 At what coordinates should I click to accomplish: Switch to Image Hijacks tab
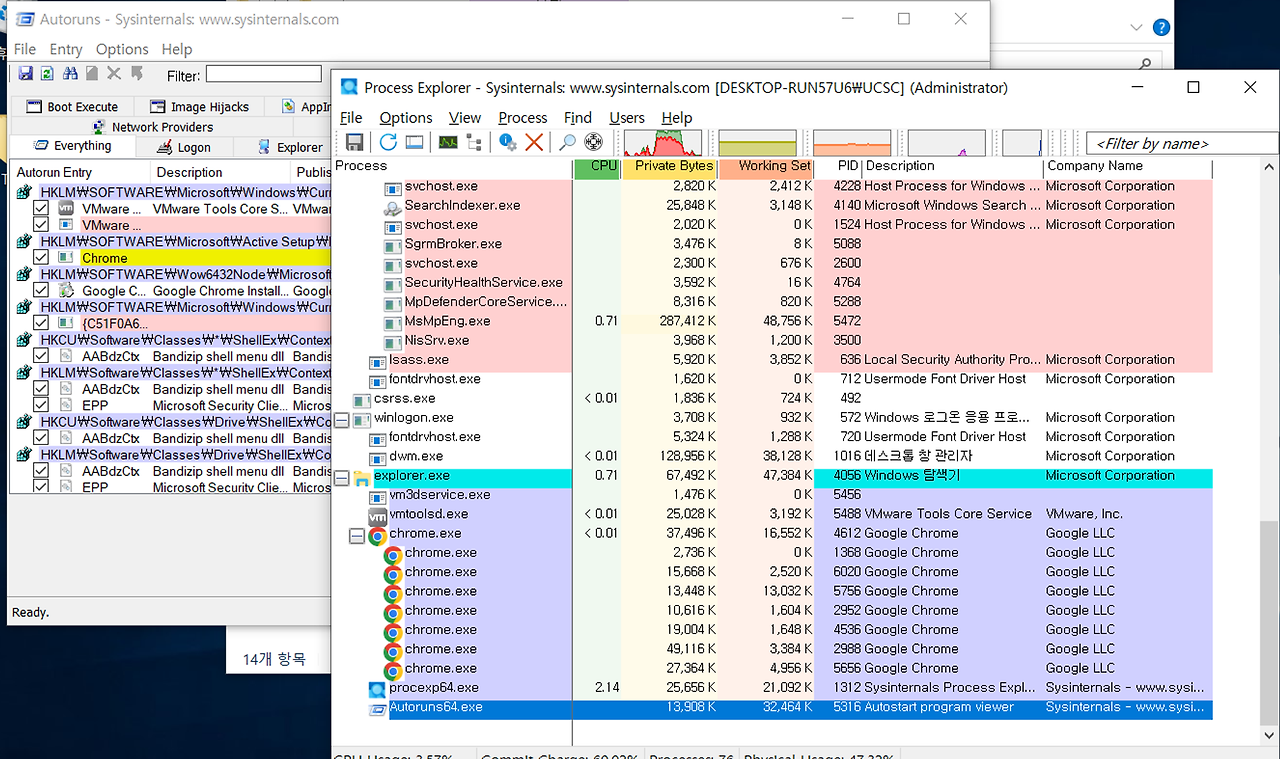(198, 107)
